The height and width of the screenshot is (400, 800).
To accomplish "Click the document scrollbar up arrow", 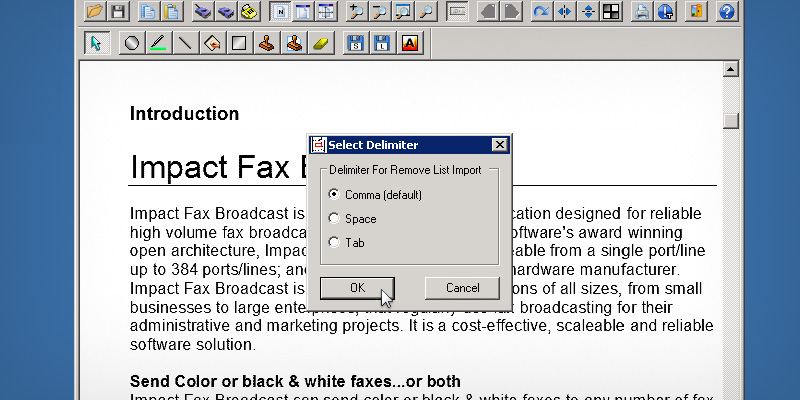I will click(x=730, y=70).
